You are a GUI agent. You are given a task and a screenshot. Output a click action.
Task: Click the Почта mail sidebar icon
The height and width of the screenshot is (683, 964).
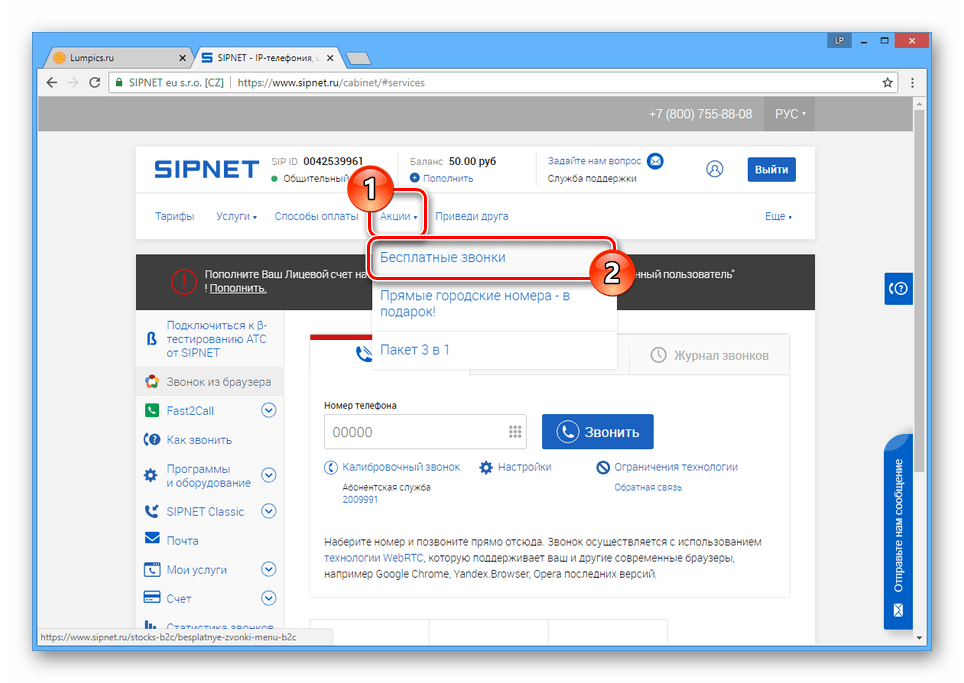click(x=152, y=540)
